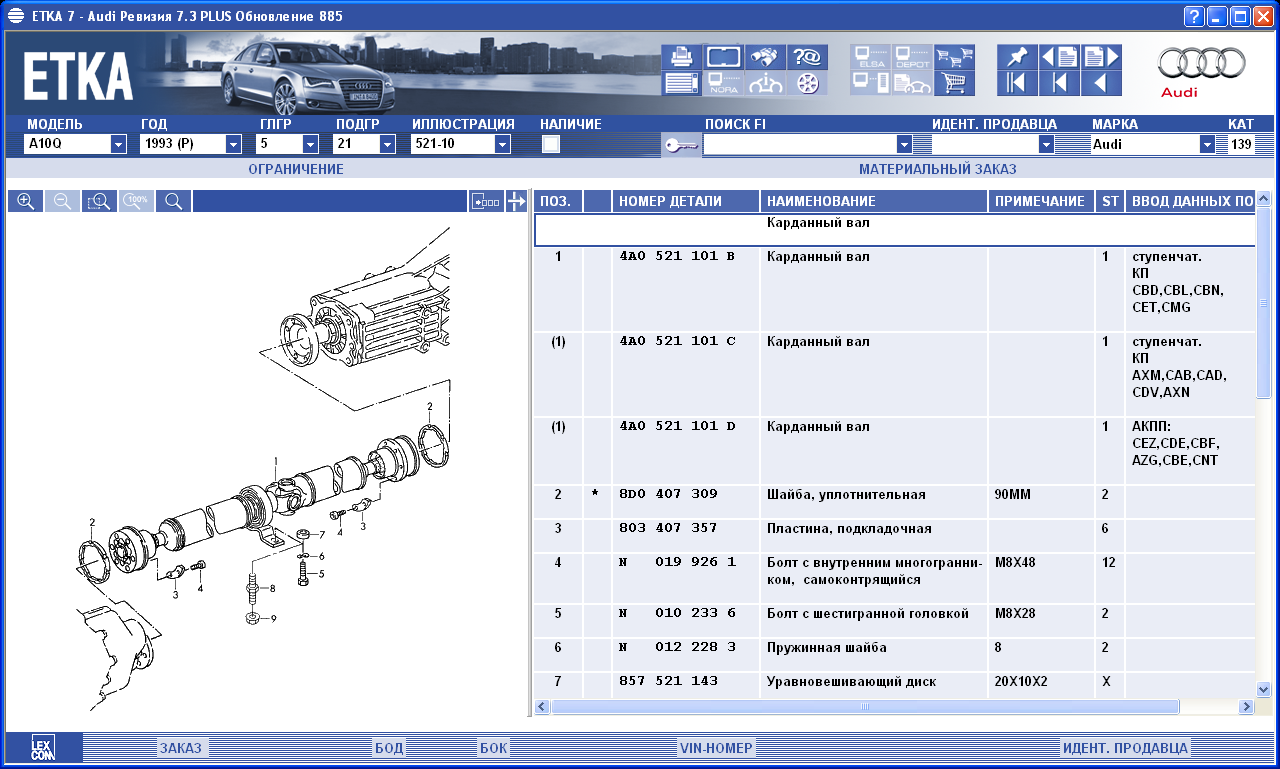Click the multiple shopping carts icon

pos(954,57)
